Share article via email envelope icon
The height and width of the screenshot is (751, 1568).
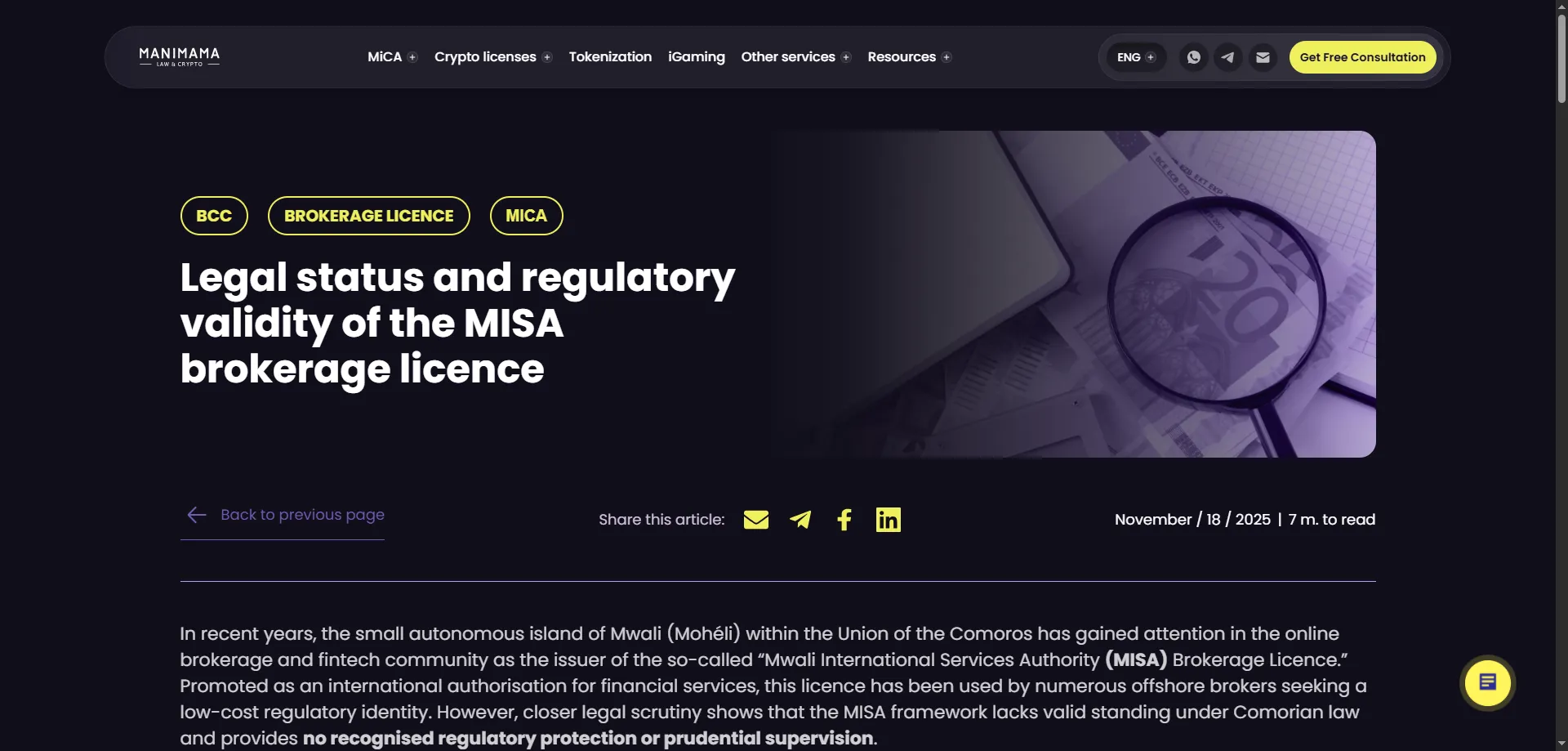pos(756,520)
